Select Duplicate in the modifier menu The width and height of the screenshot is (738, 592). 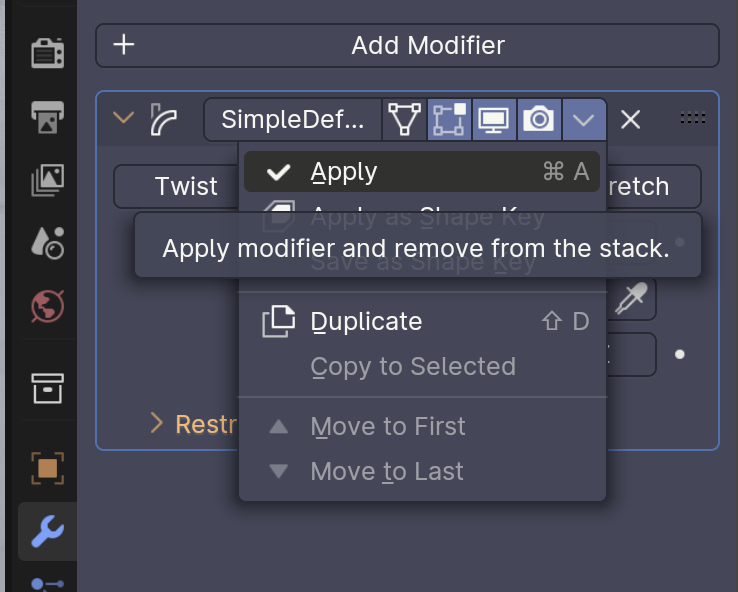point(366,322)
